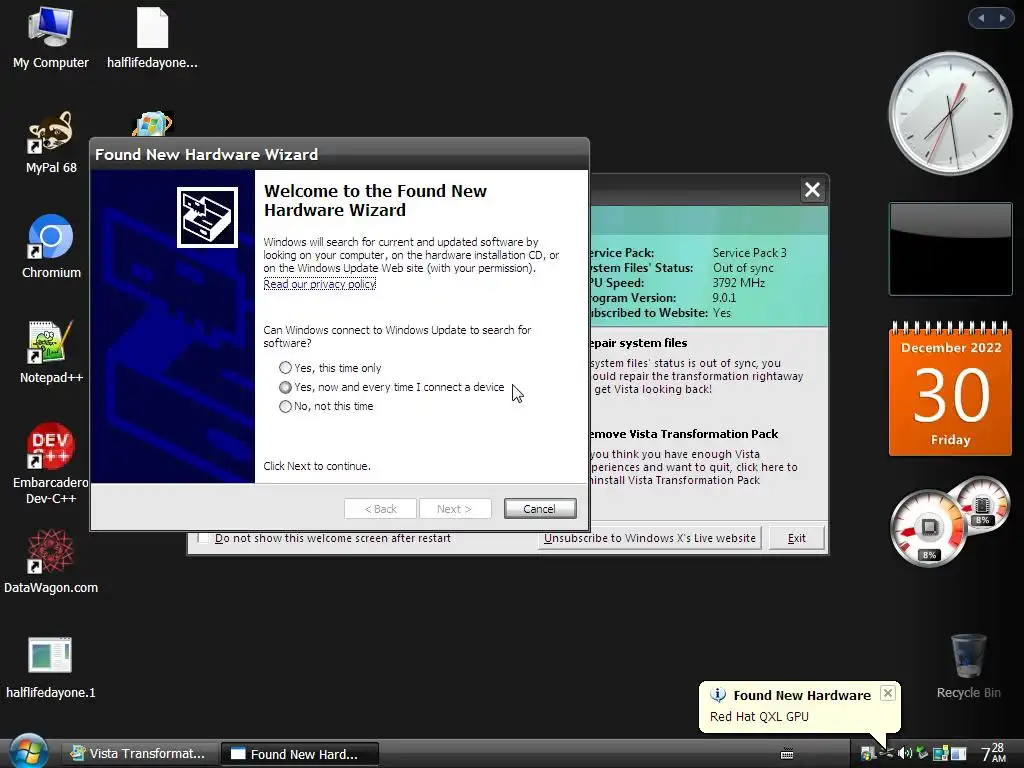This screenshot has width=1024, height=768.
Task: Close the Found New Hardware balloon
Action: 887,693
